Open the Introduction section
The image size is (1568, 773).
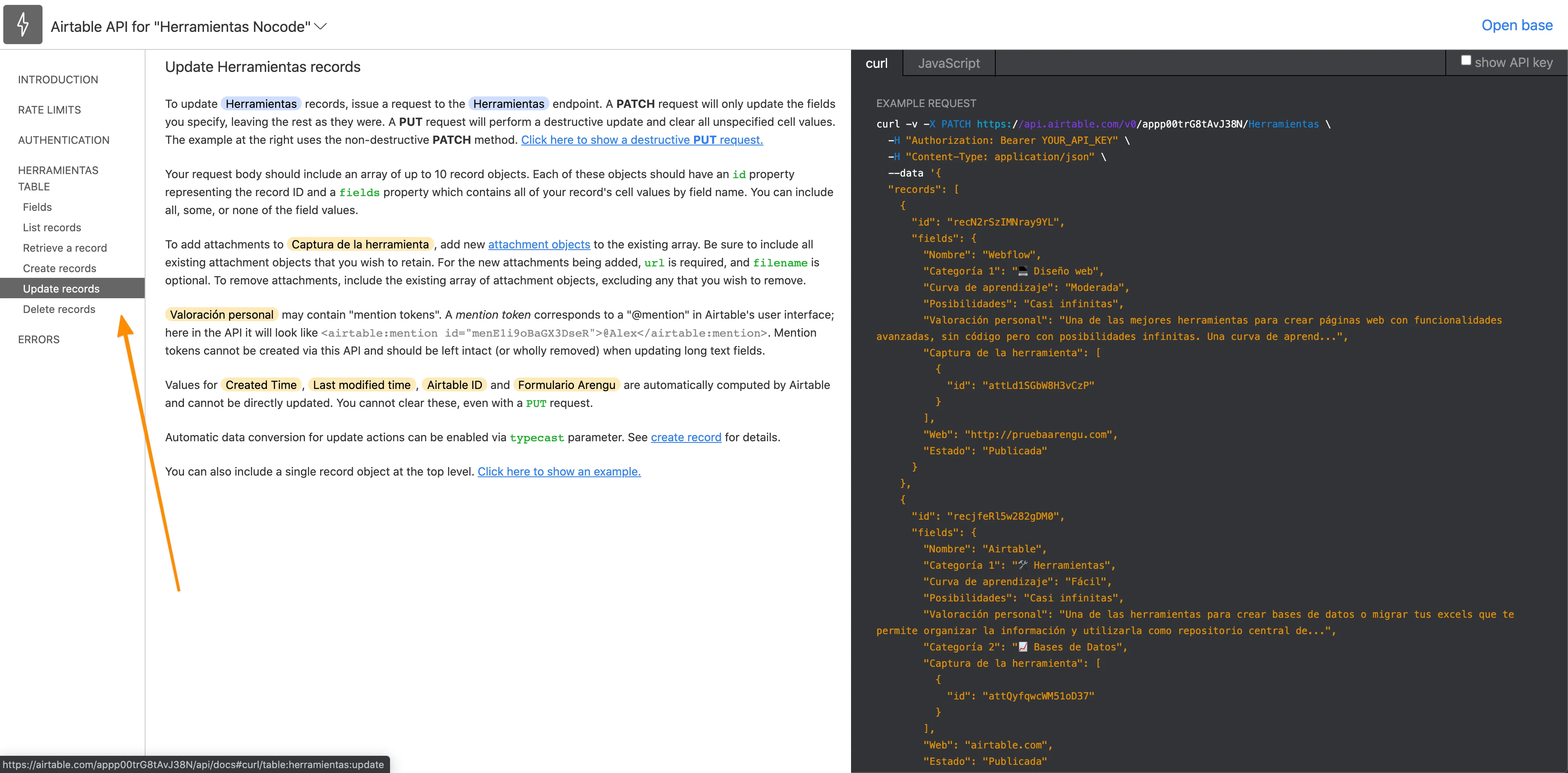click(58, 80)
